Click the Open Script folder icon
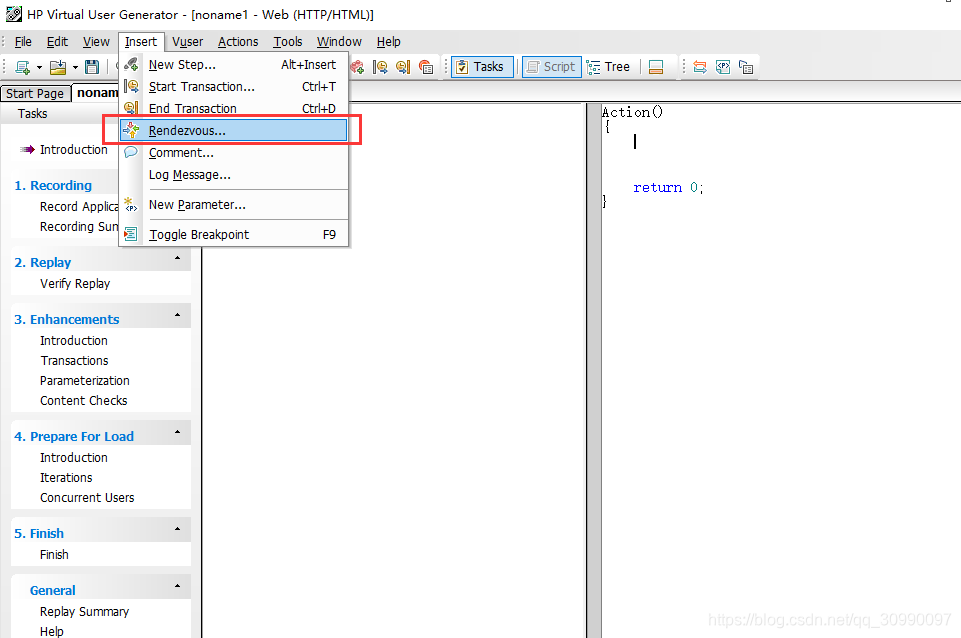This screenshot has height=638, width=961. [58, 67]
